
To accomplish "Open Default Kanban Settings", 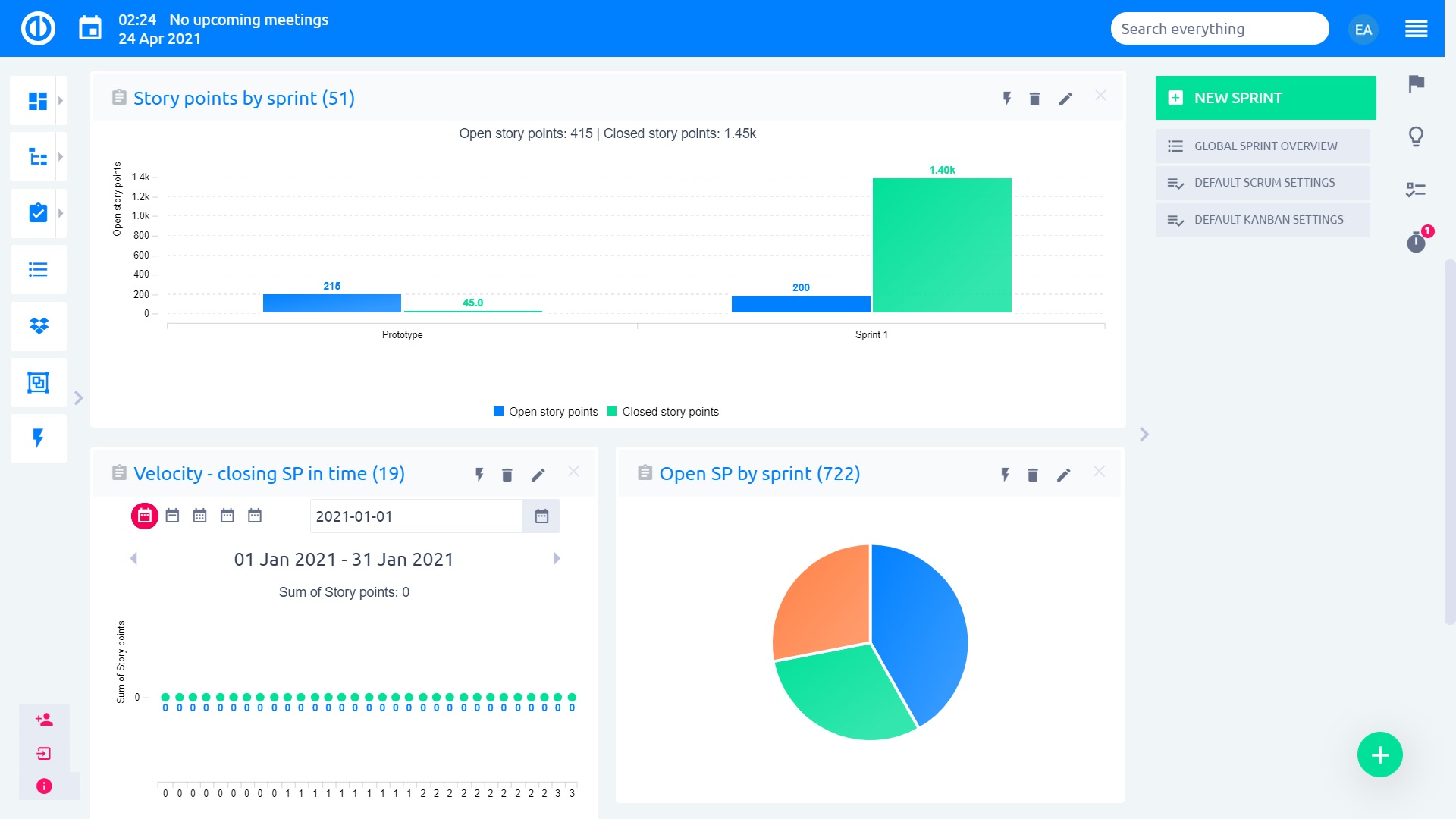I will point(1268,220).
